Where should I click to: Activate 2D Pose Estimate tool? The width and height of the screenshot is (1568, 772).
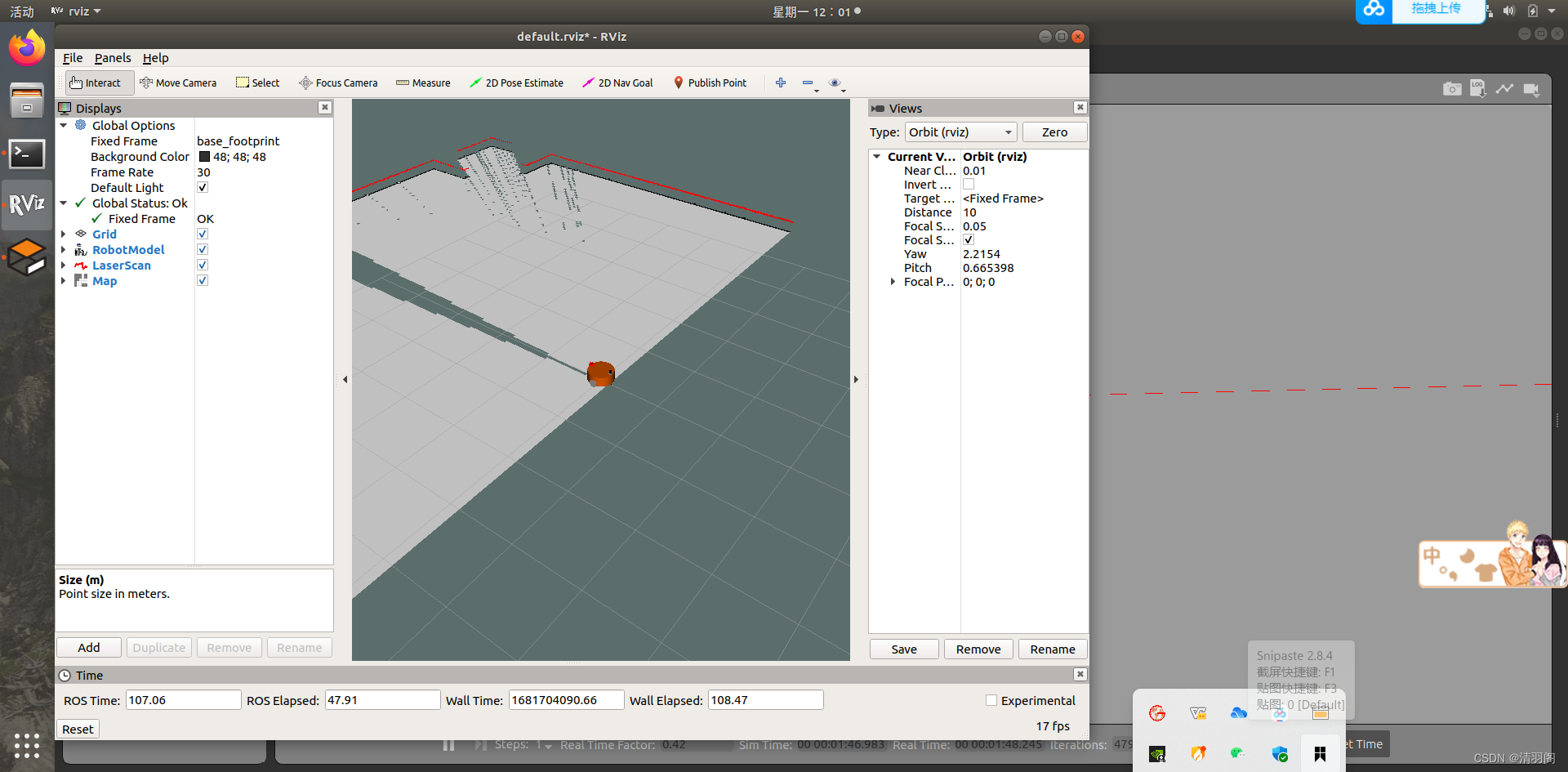[x=516, y=83]
